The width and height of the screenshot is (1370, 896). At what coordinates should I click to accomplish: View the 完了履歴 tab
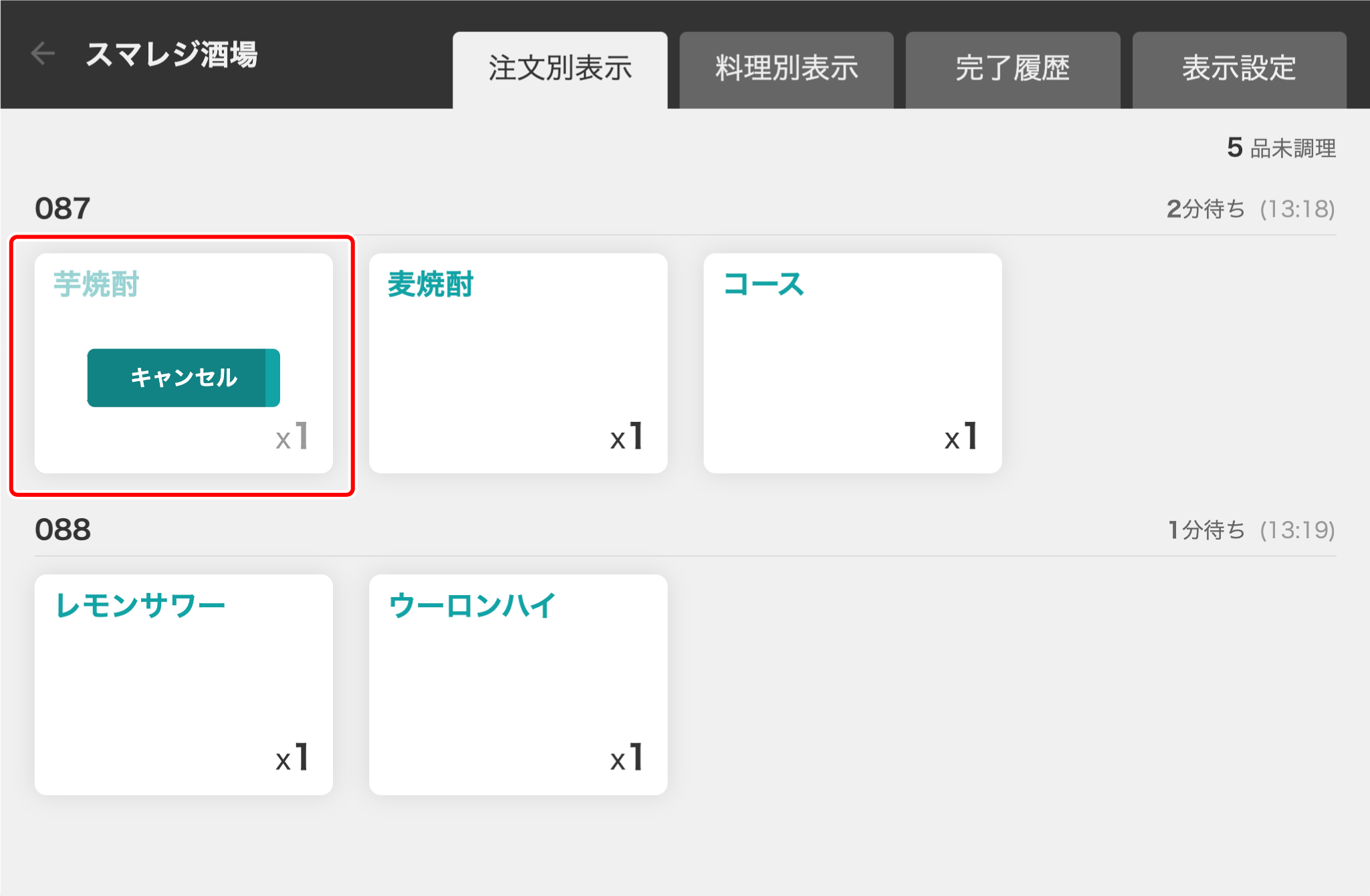1012,70
